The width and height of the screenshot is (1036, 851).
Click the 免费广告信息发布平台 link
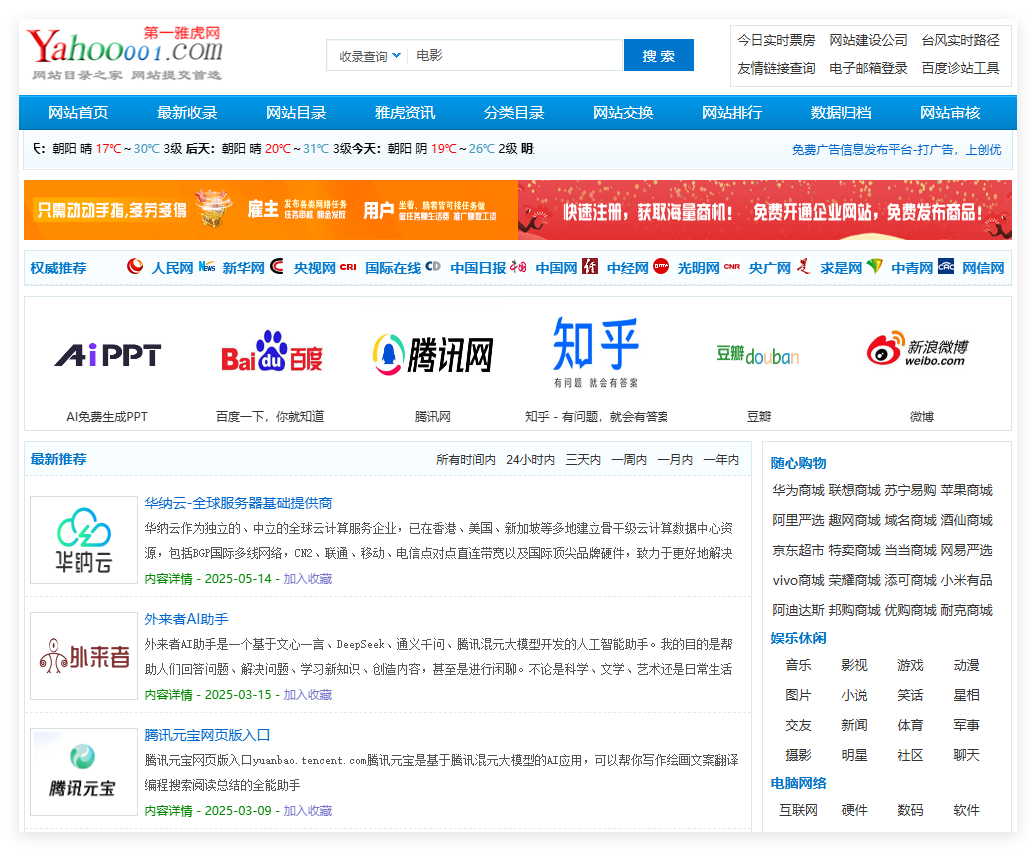point(897,150)
